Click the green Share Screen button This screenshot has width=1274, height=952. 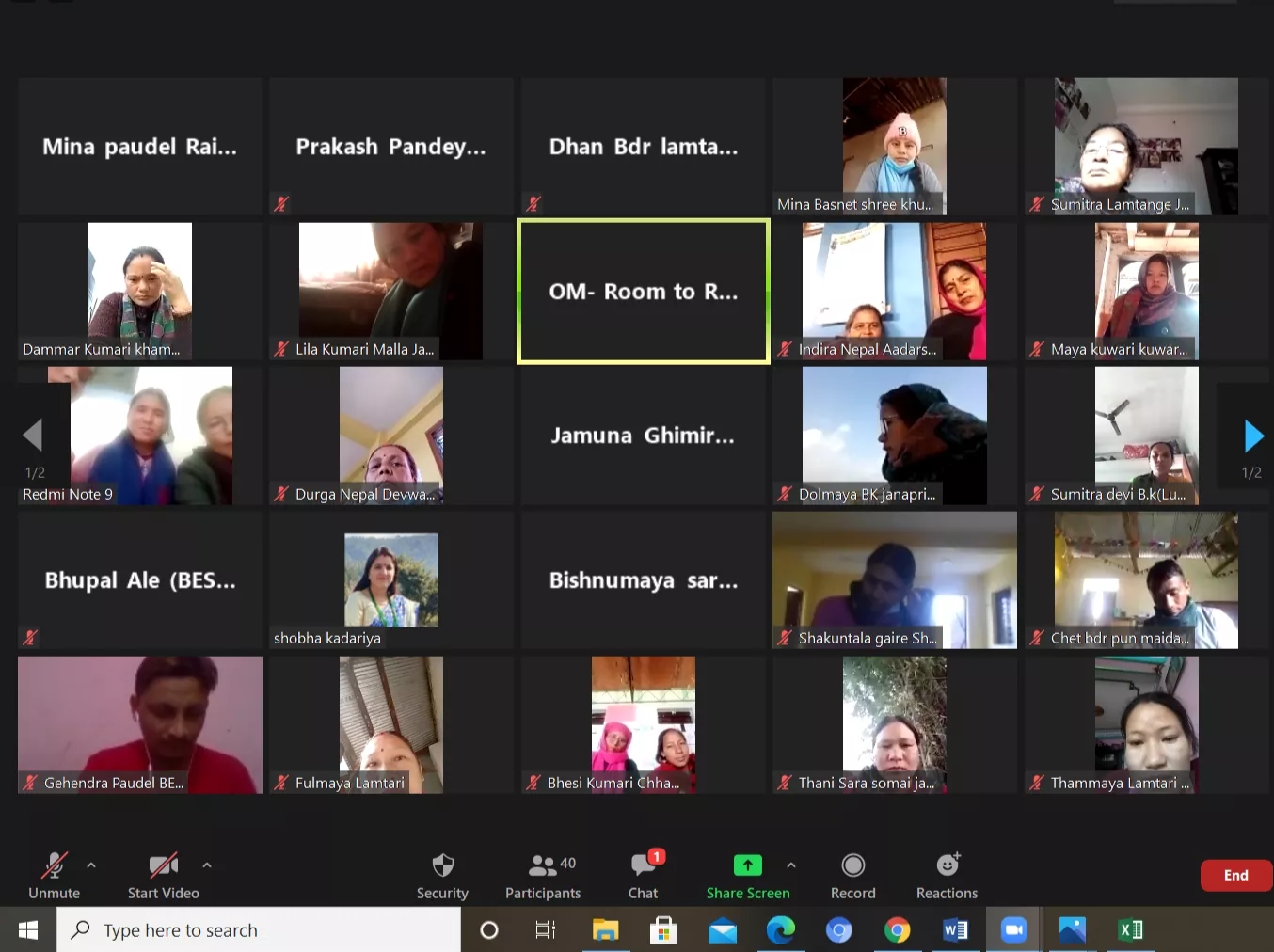748,876
